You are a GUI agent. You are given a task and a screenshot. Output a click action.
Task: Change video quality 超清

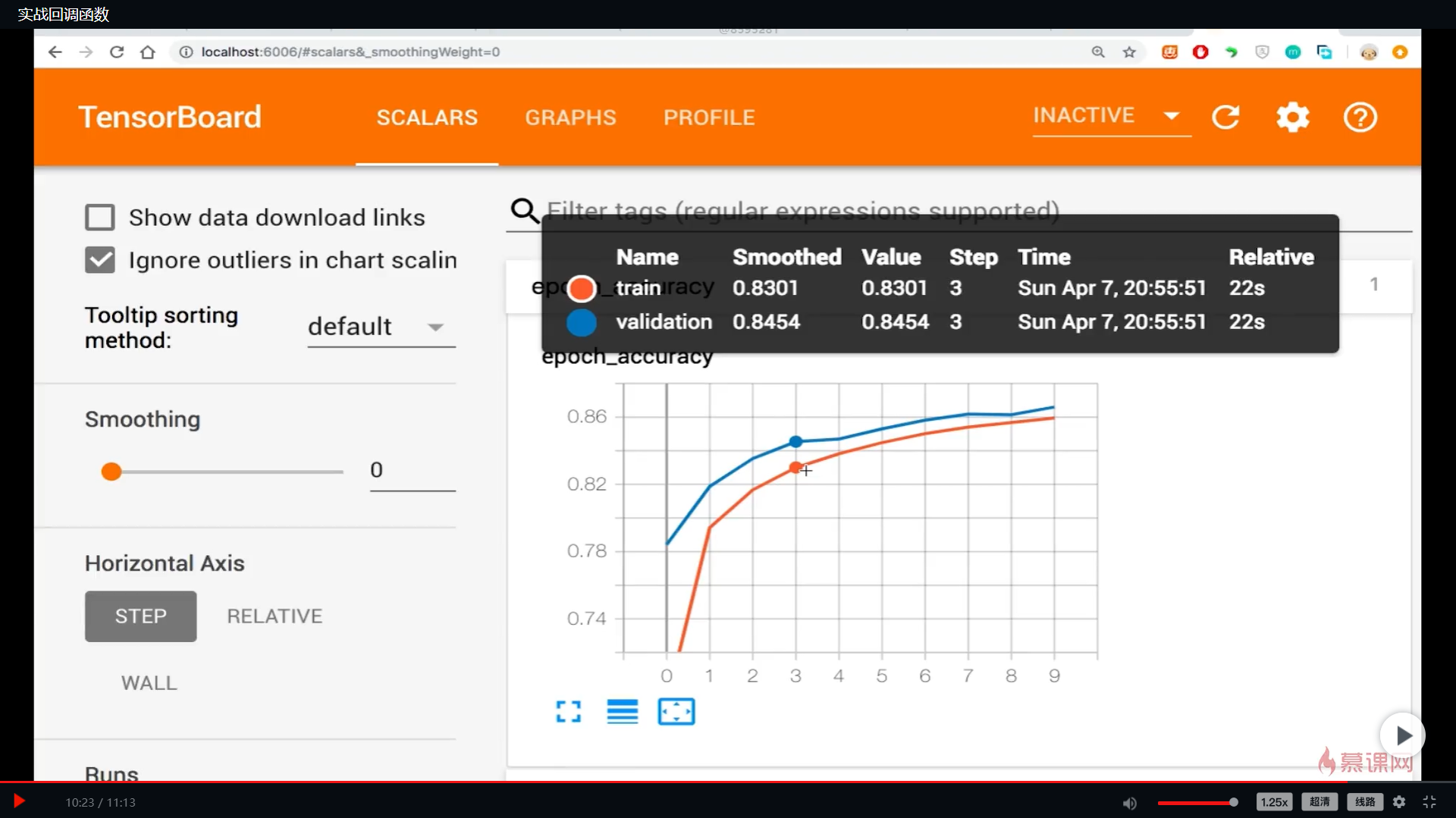point(1319,802)
